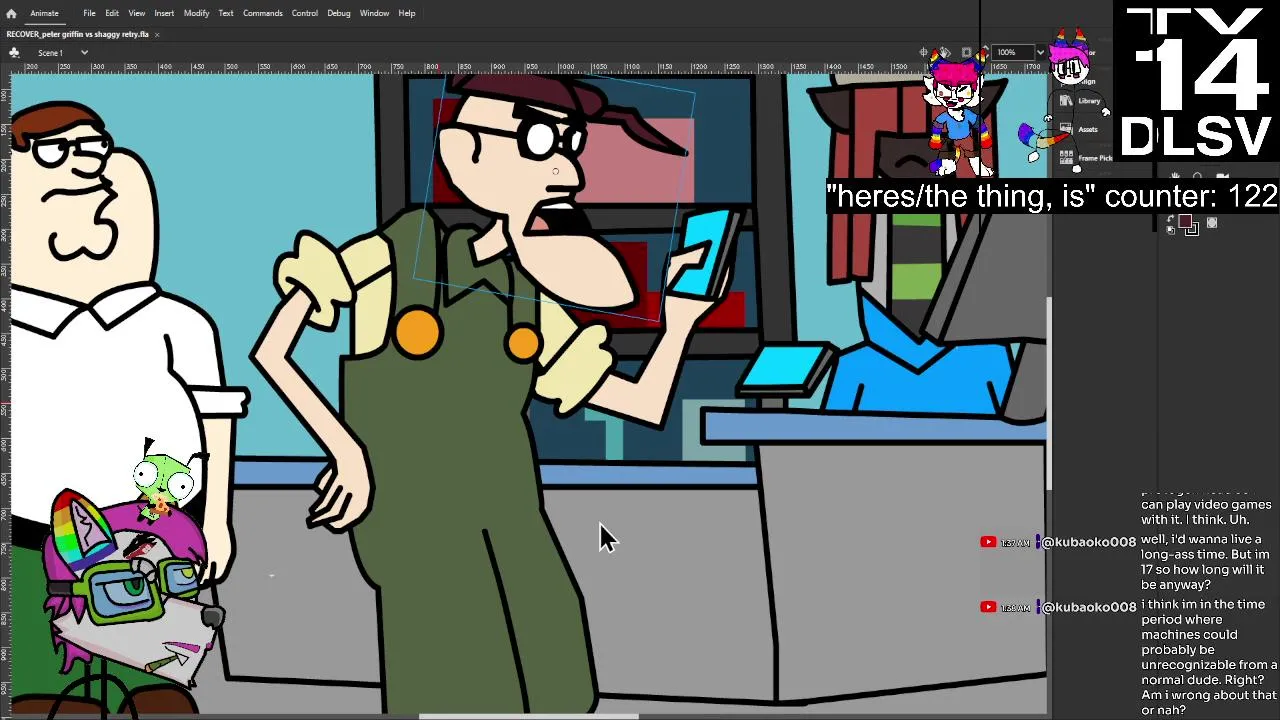Expand the Scene 1 dropdown
This screenshot has width=1280, height=720.
click(84, 52)
